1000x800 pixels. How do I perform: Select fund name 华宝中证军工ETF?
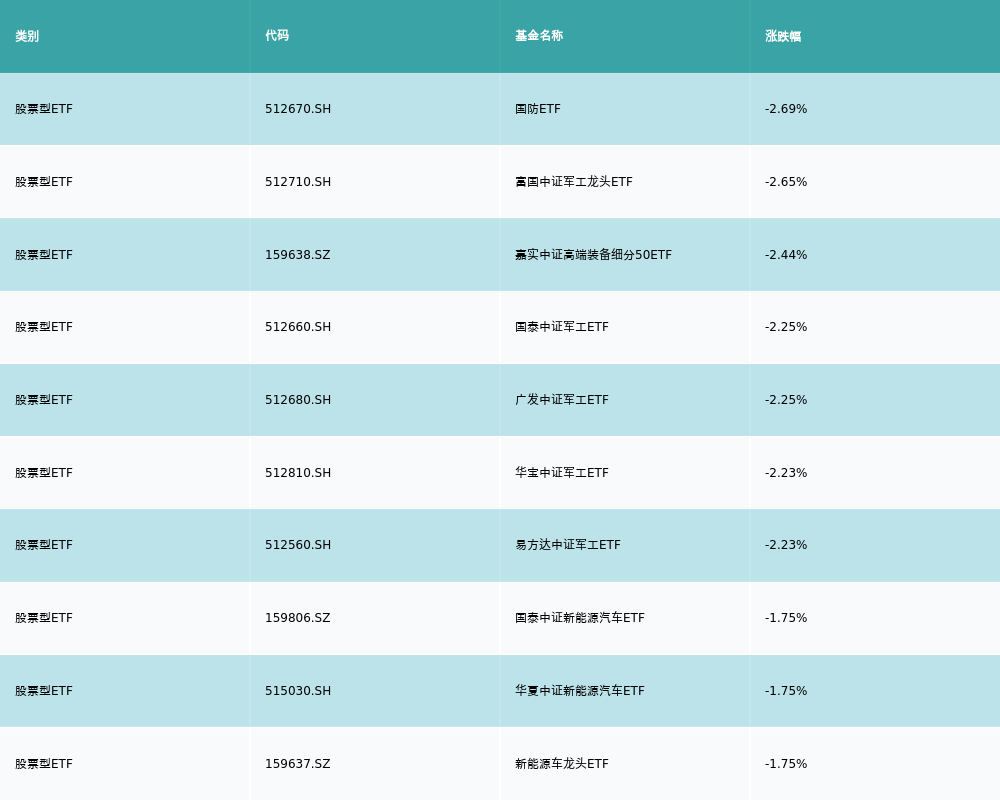(562, 473)
